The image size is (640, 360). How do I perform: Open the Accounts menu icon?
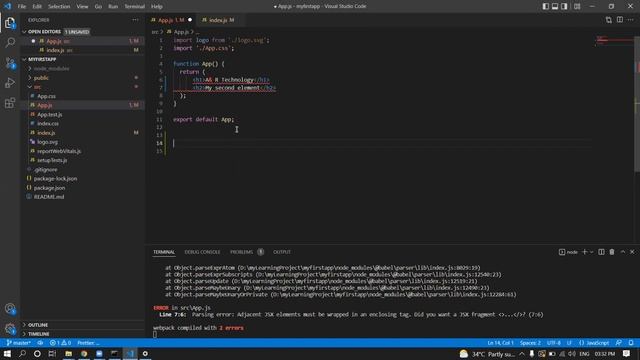[x=10, y=309]
